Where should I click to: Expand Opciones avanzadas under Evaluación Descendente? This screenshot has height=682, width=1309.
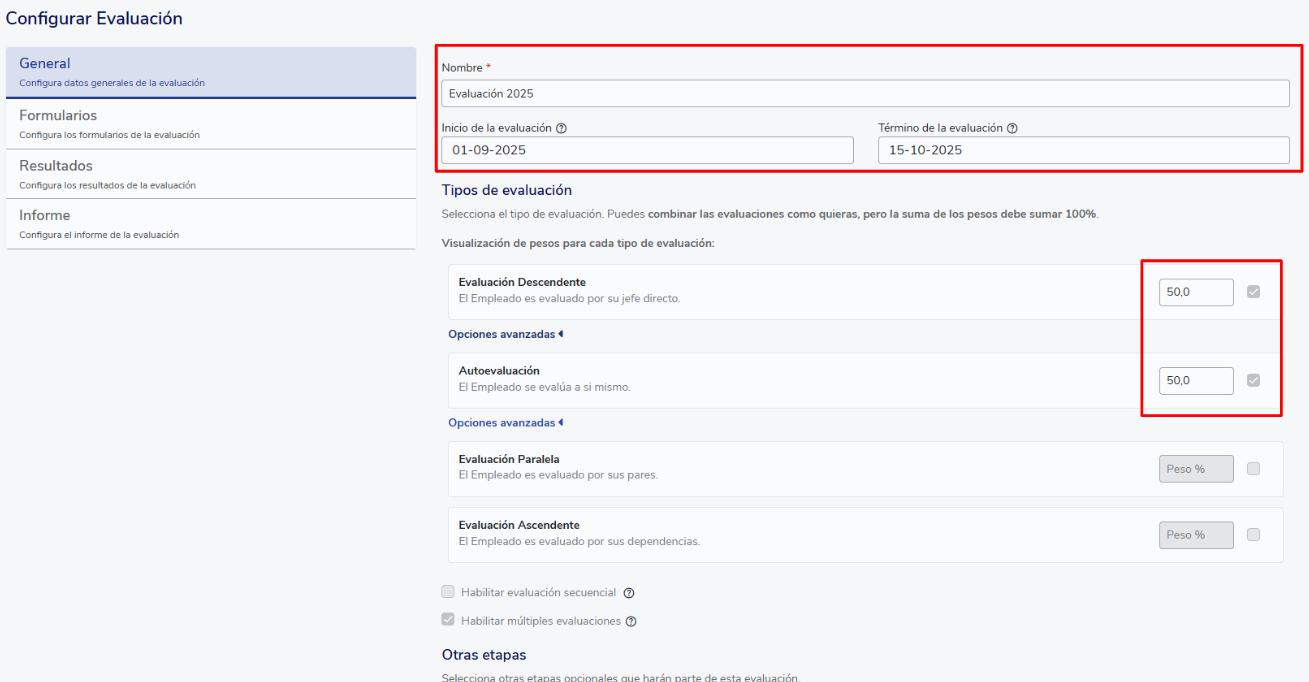click(x=505, y=334)
